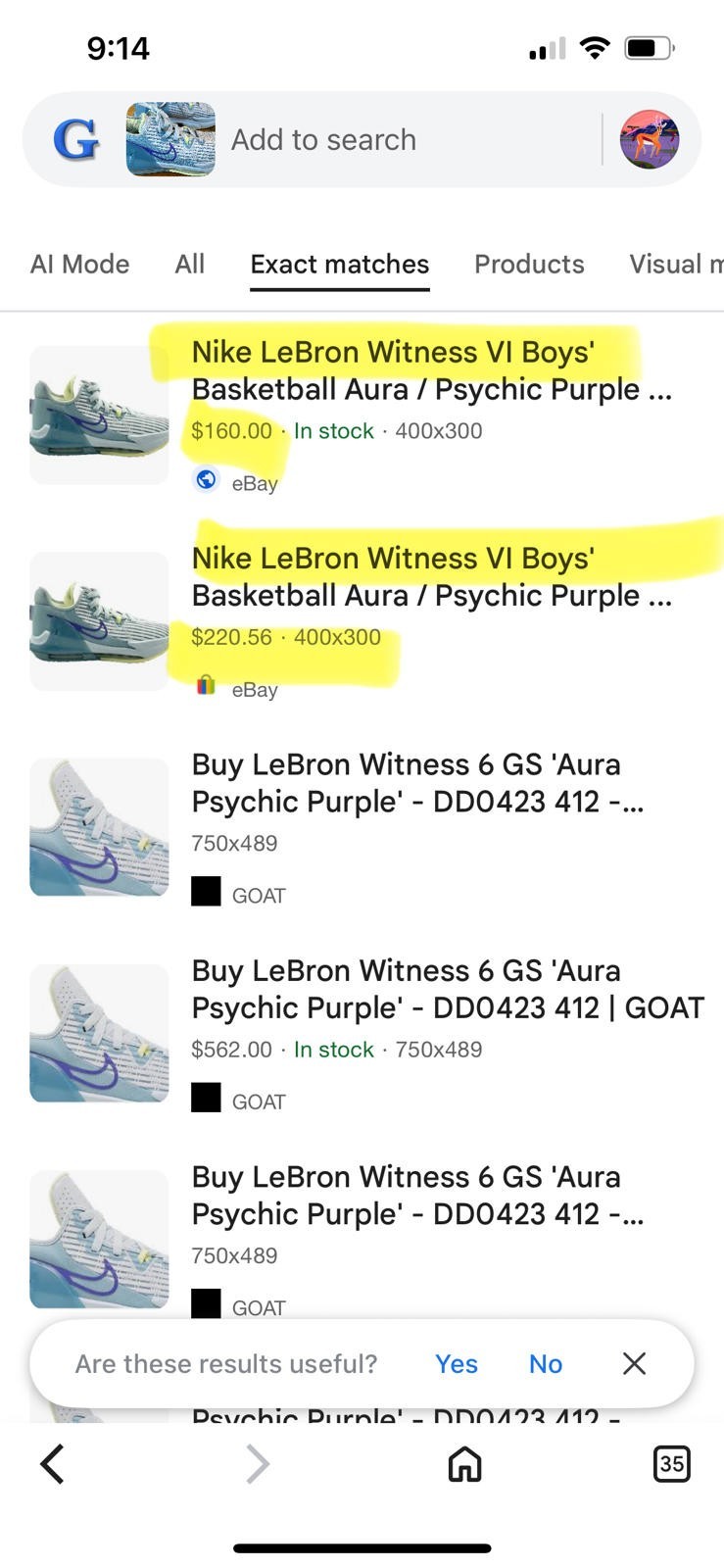Tap the searched shoe image thumbnail
This screenshot has width=724, height=1568.
coord(170,140)
